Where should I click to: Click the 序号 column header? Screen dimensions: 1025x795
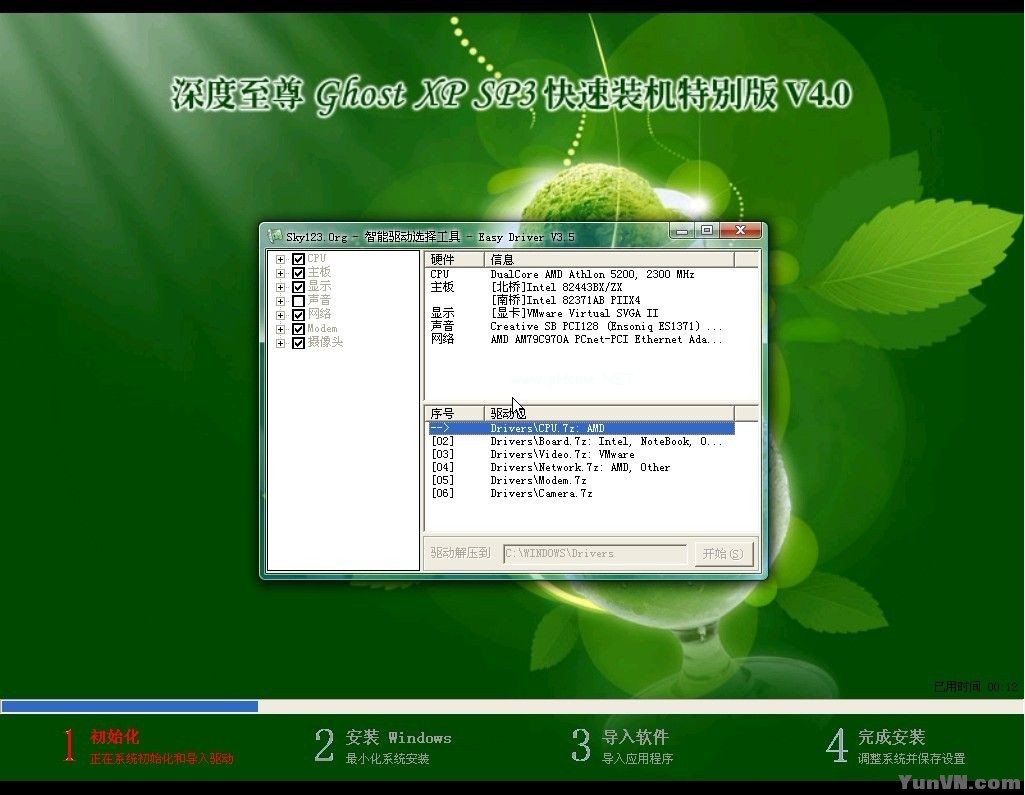(x=454, y=413)
